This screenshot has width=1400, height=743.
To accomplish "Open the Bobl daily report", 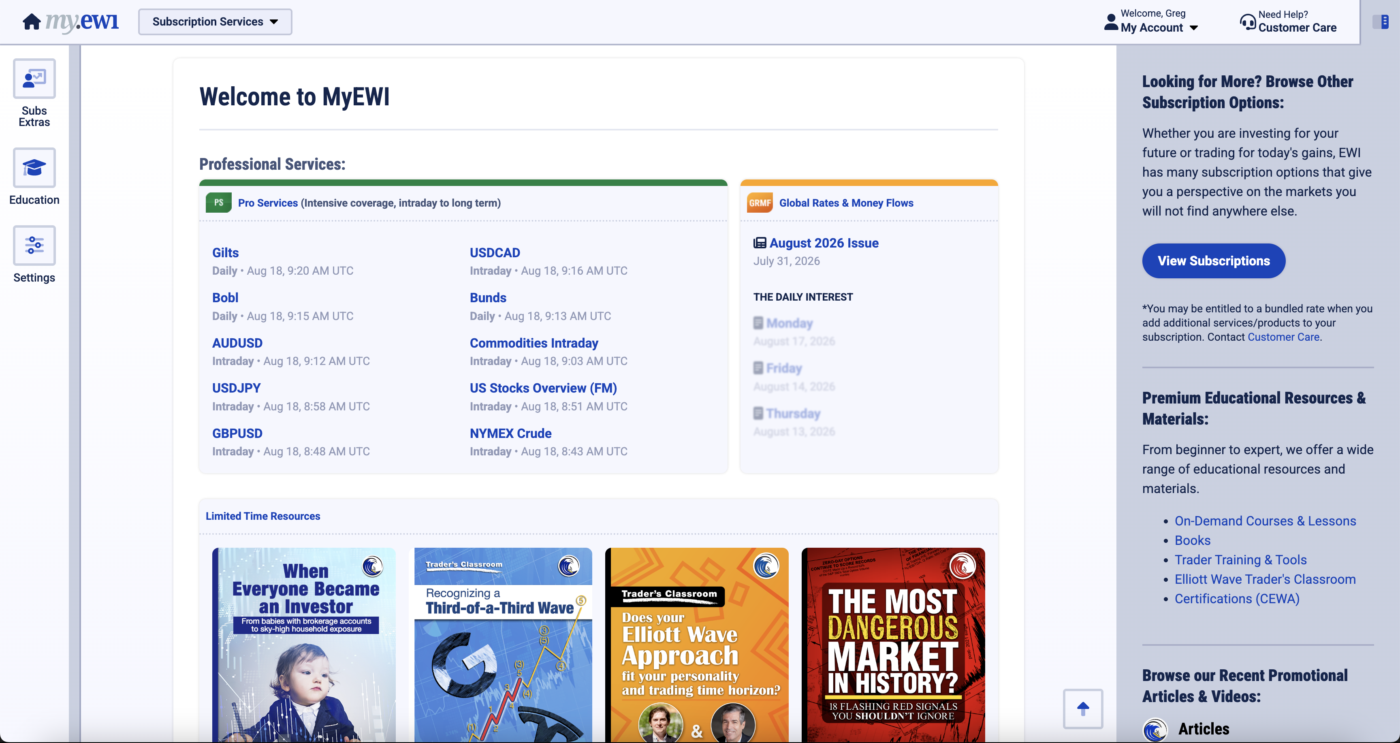I will 225,298.
